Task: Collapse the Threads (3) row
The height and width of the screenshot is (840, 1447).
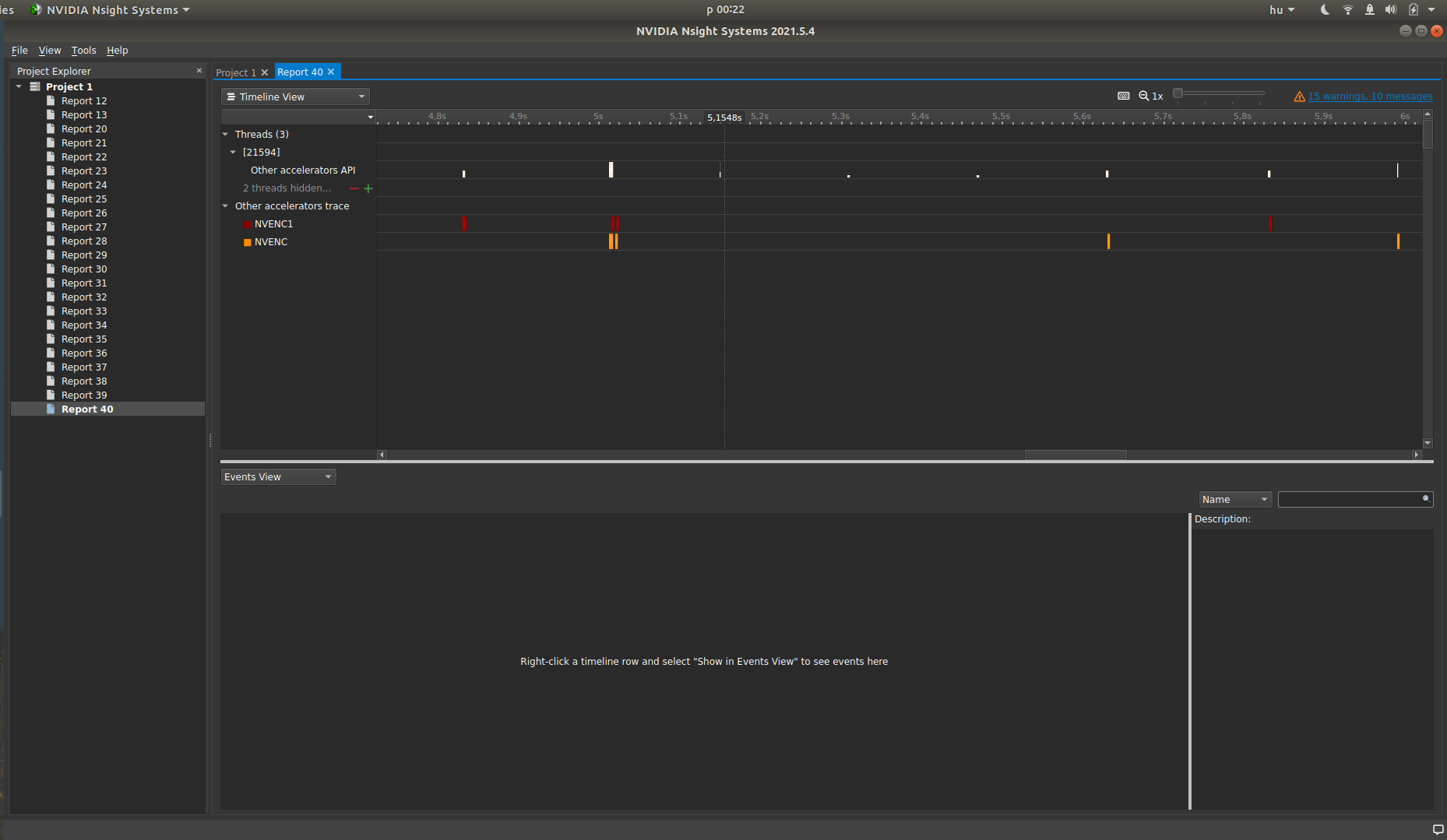Action: click(x=225, y=134)
